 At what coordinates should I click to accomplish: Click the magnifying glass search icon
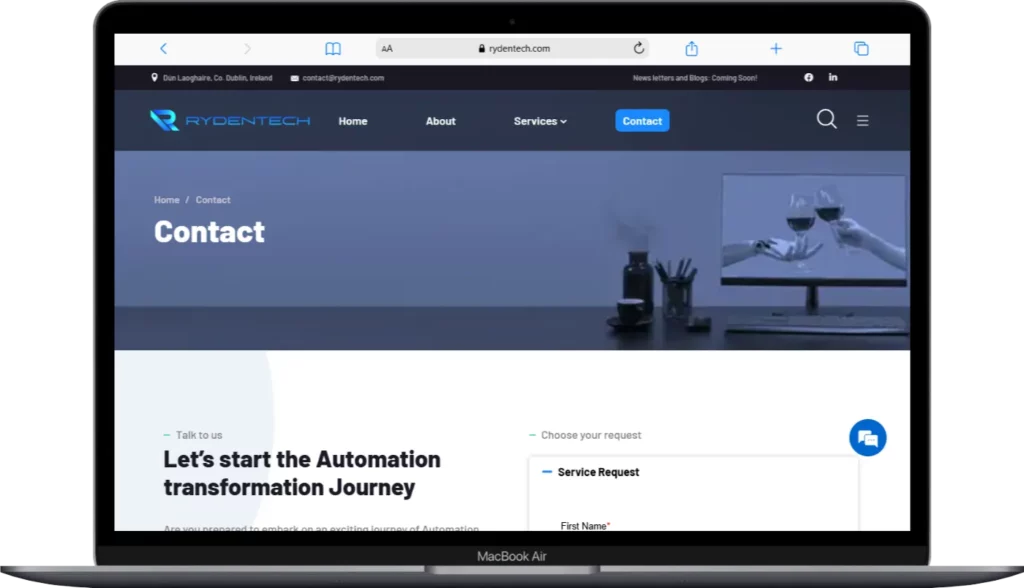826,120
